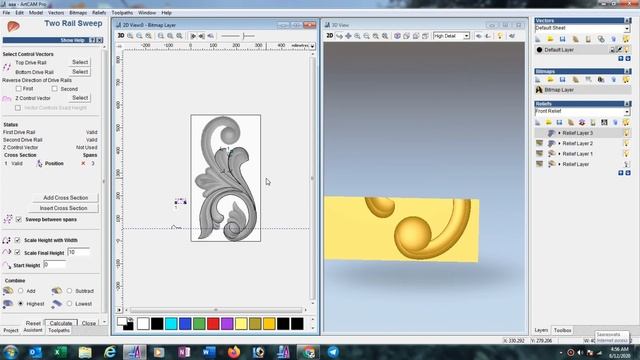The width and height of the screenshot is (640, 360).
Task: Click Reset button
Action: coord(33,323)
